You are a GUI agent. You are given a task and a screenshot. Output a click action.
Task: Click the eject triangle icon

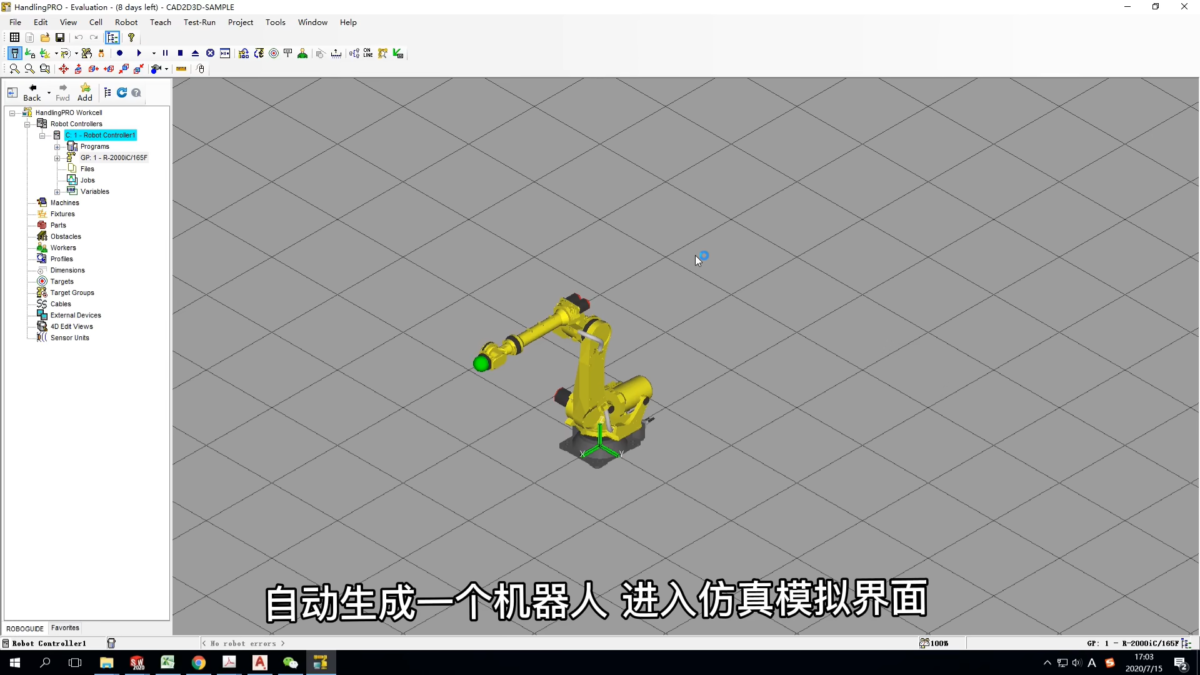pos(195,53)
